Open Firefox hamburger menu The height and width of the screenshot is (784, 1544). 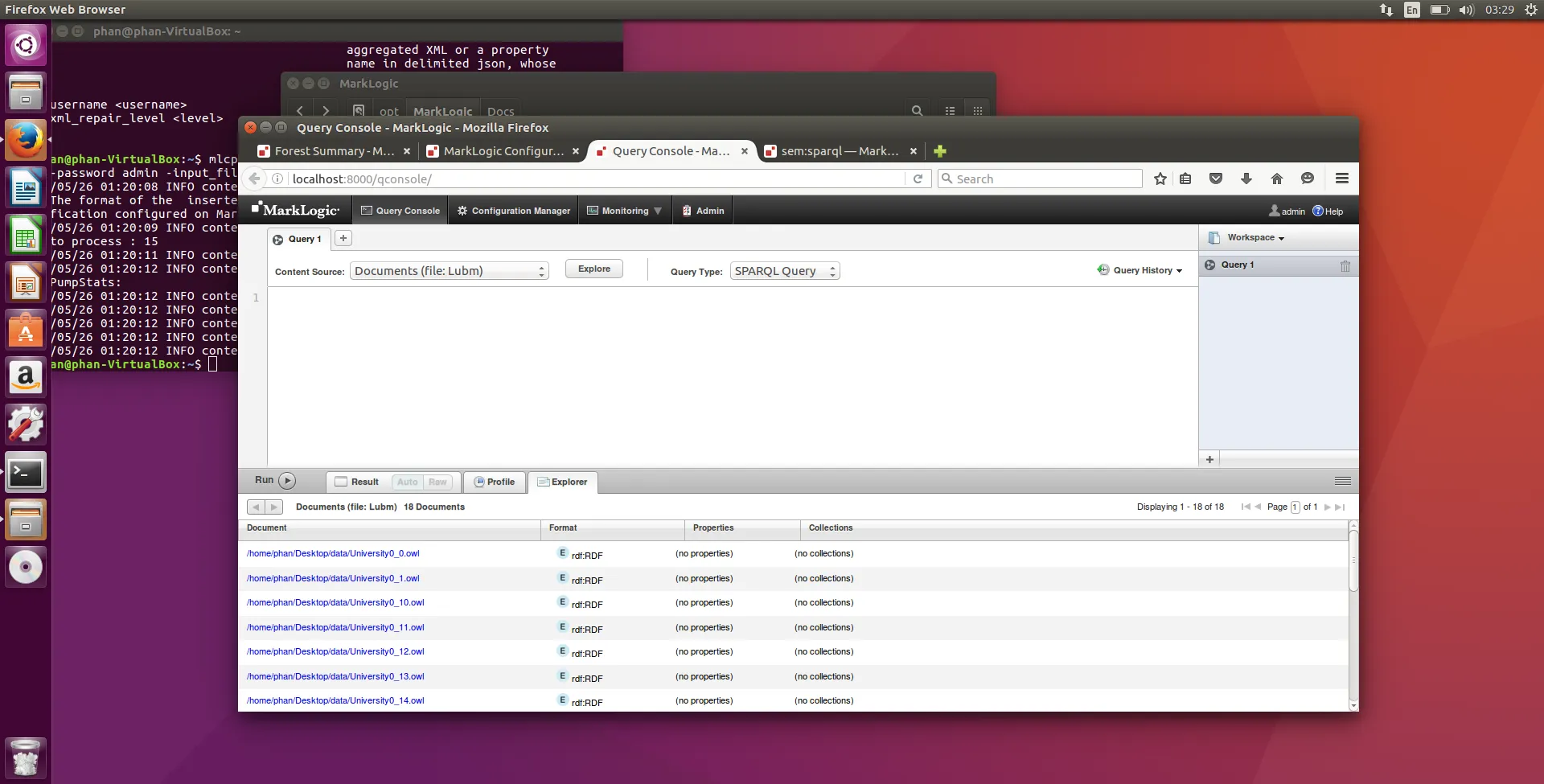1341,179
